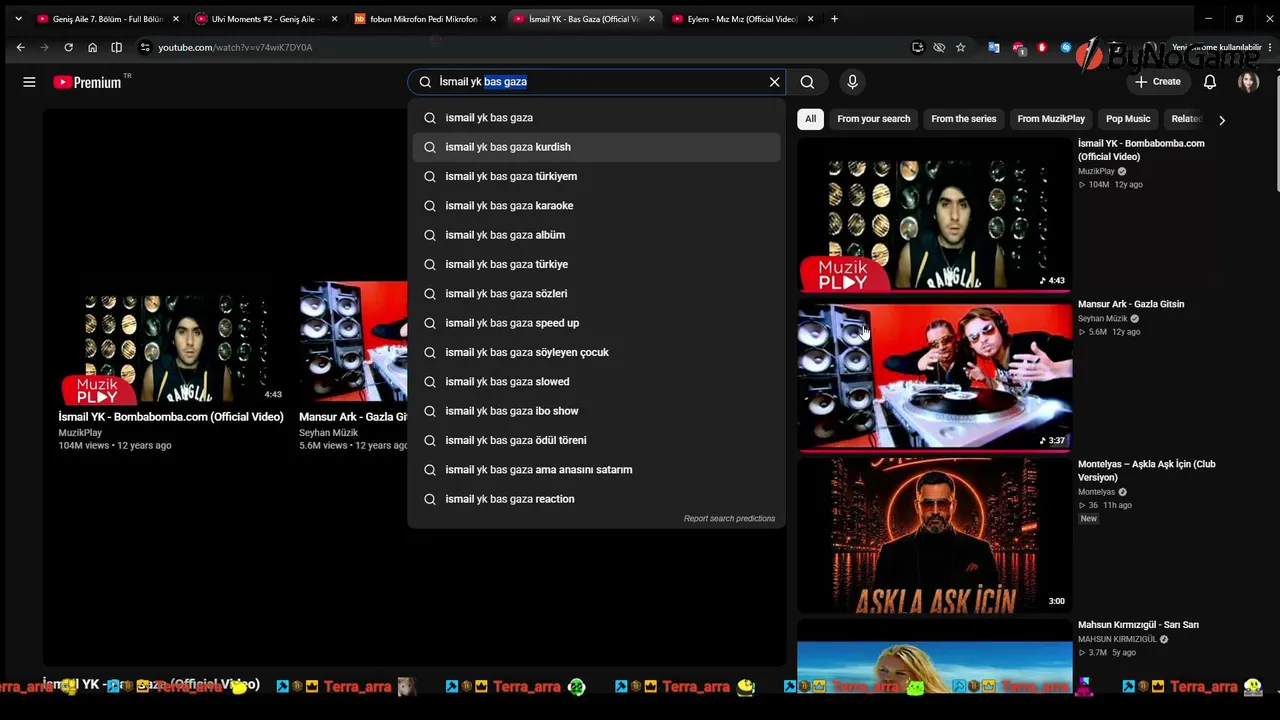The image size is (1280, 720).
Task: Select the "ismail yk bas gaza reaction" suggestion
Action: tap(596, 499)
